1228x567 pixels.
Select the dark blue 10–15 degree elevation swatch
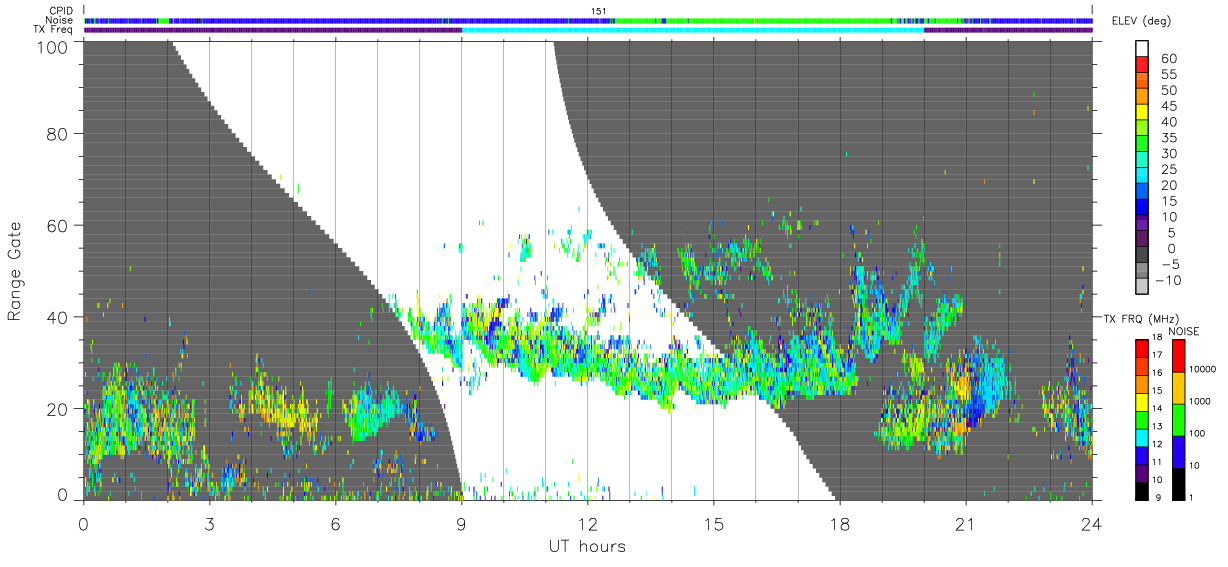(x=1142, y=208)
